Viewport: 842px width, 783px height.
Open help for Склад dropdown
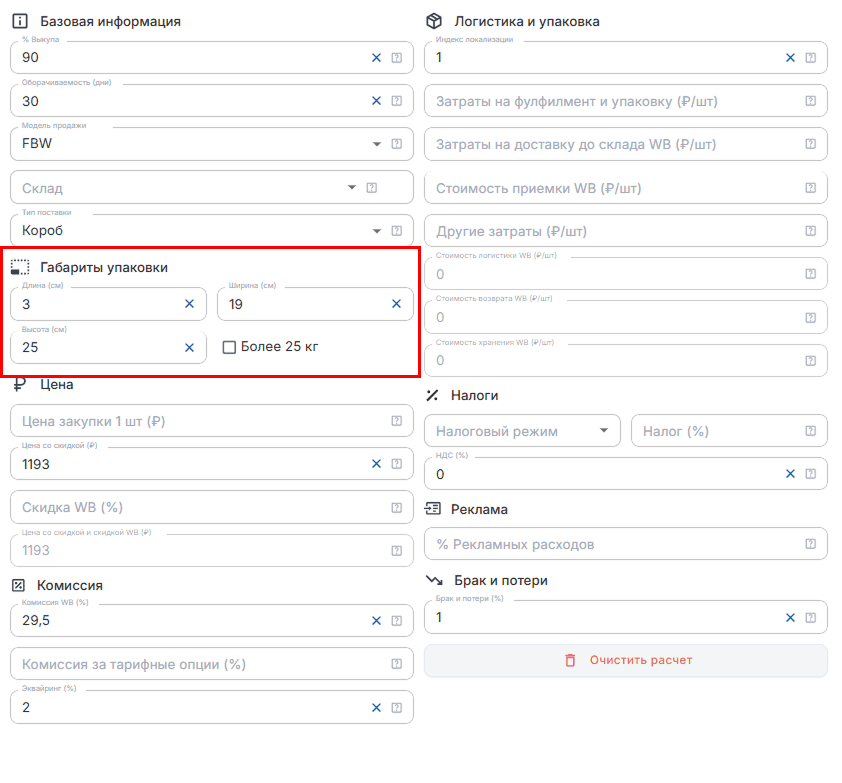[372, 187]
